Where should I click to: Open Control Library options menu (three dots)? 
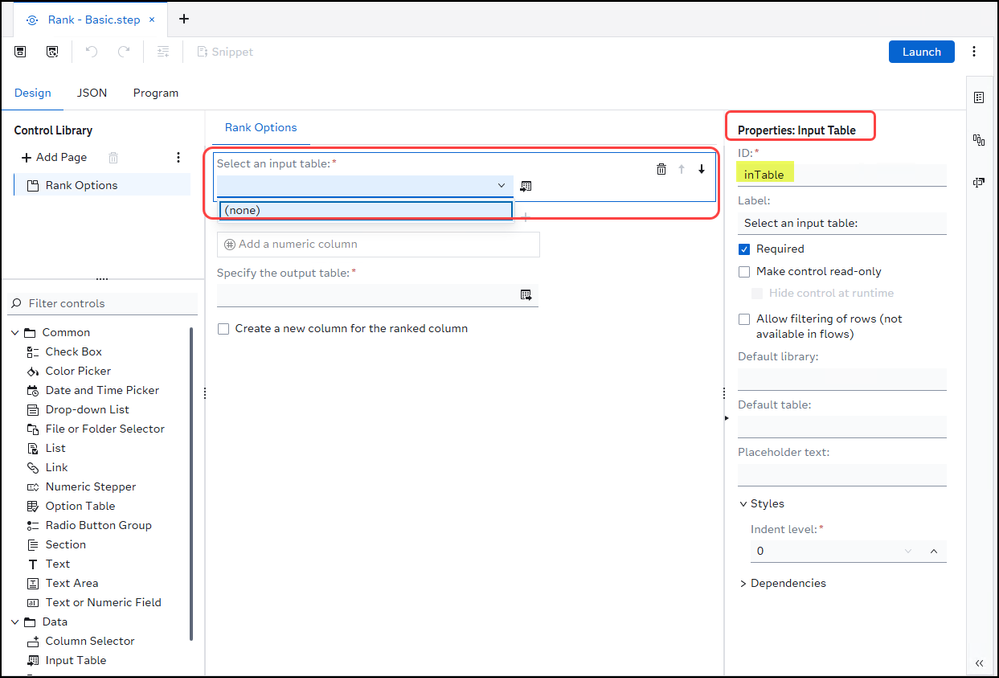point(178,157)
